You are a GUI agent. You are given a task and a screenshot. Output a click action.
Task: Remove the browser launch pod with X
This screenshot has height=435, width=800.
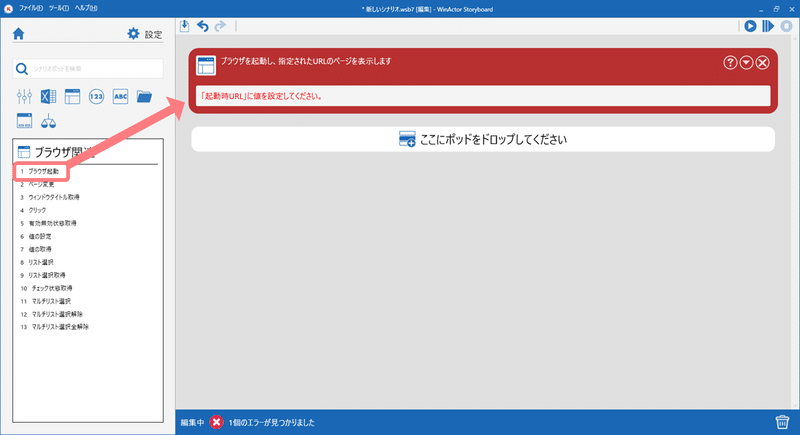pos(763,63)
